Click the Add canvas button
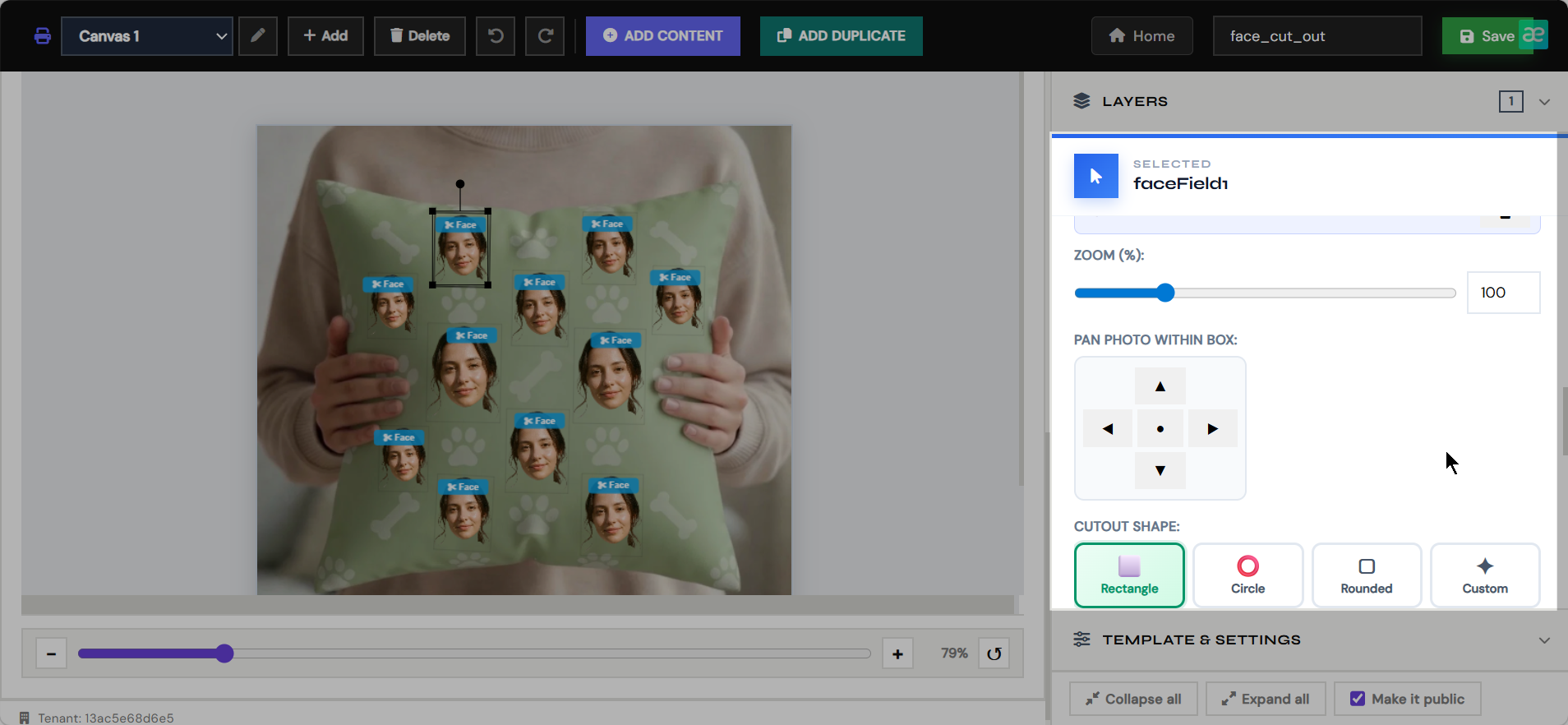Screen dimensions: 1568x725 pos(325,36)
